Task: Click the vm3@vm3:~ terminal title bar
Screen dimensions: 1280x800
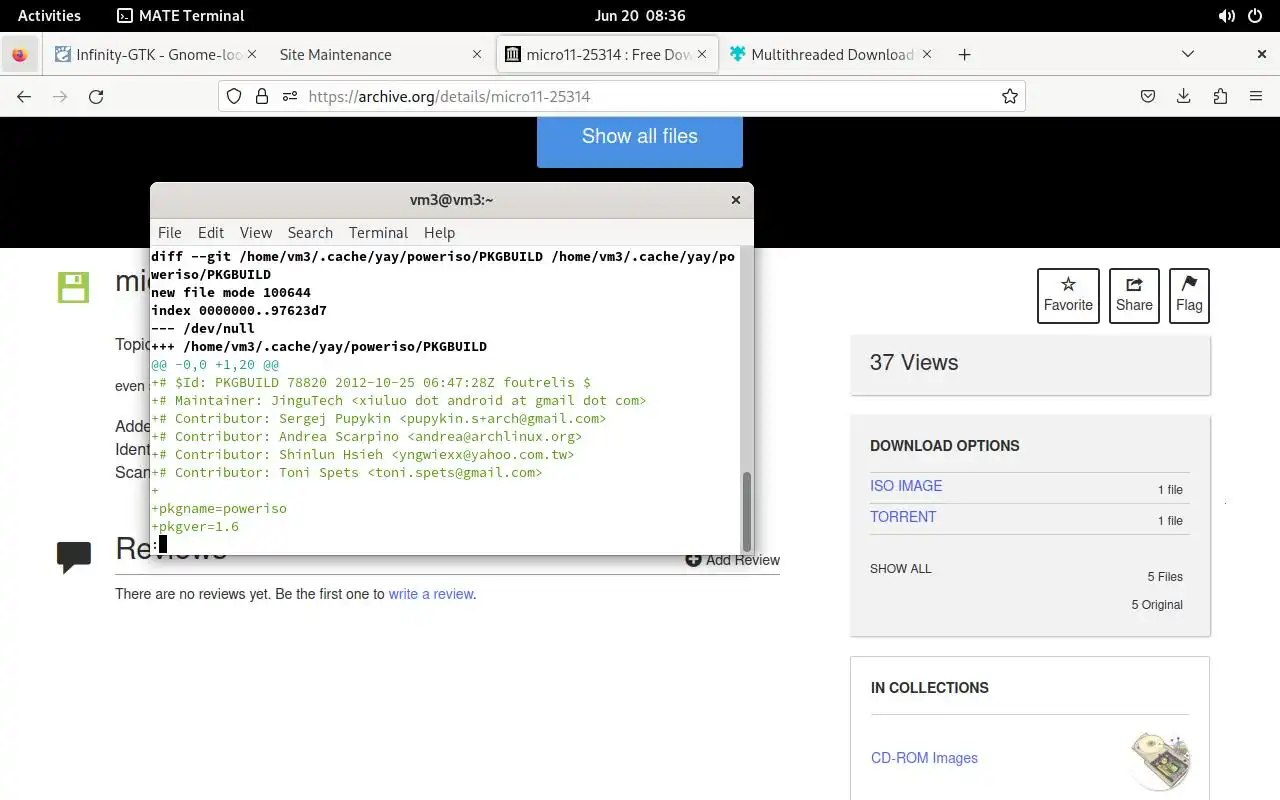Action: click(x=451, y=200)
